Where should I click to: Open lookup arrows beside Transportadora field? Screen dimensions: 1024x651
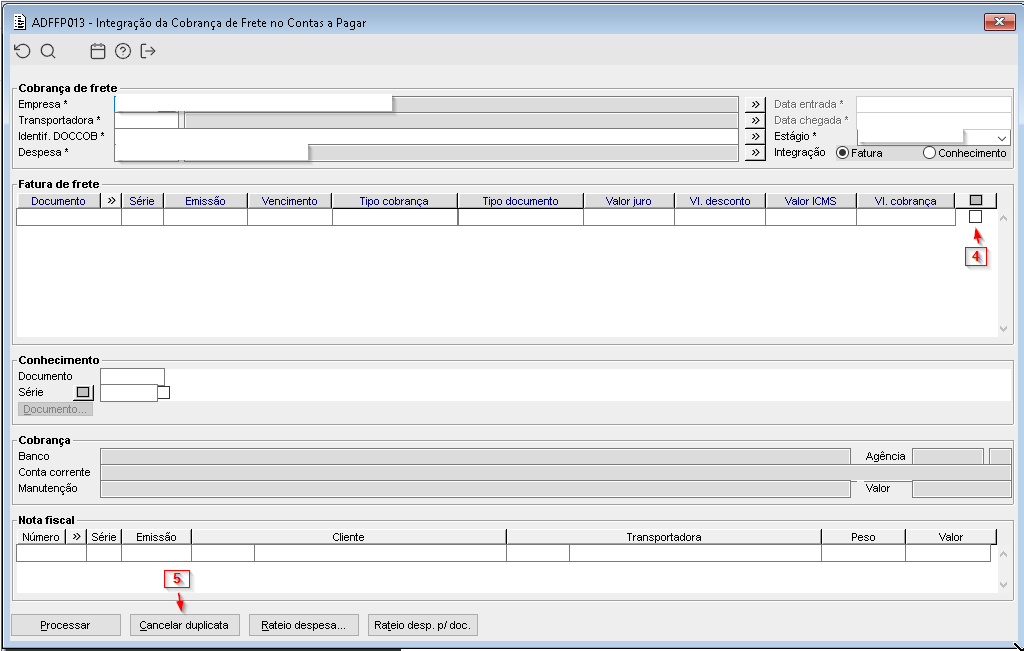755,120
